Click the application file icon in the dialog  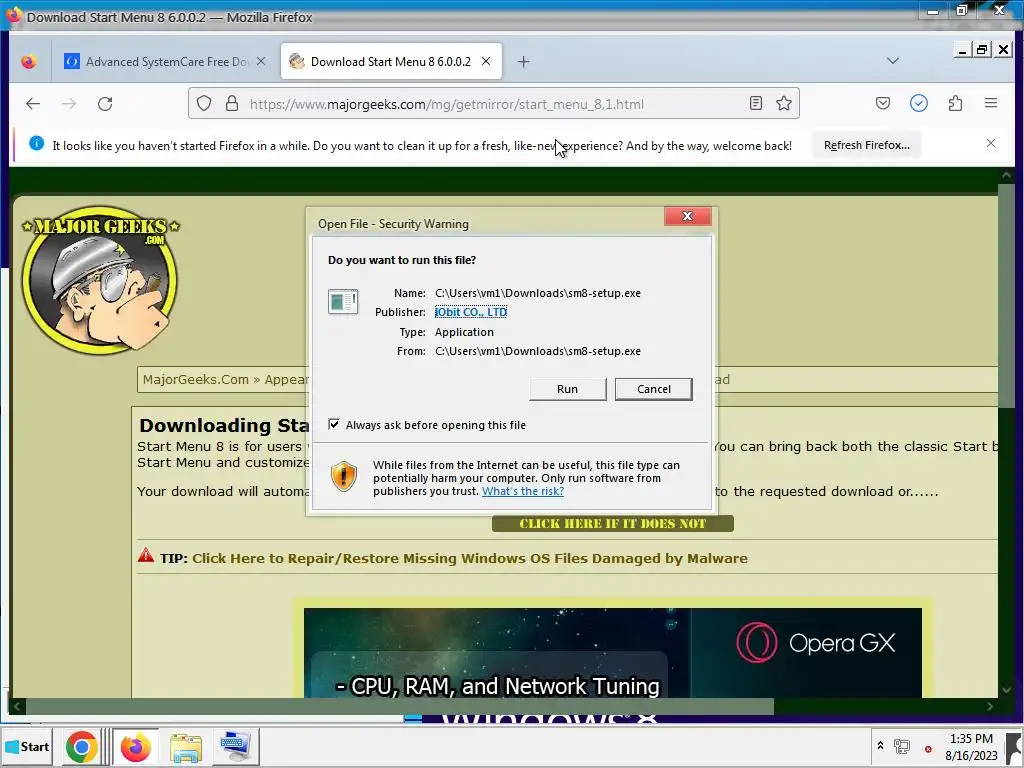(x=343, y=302)
